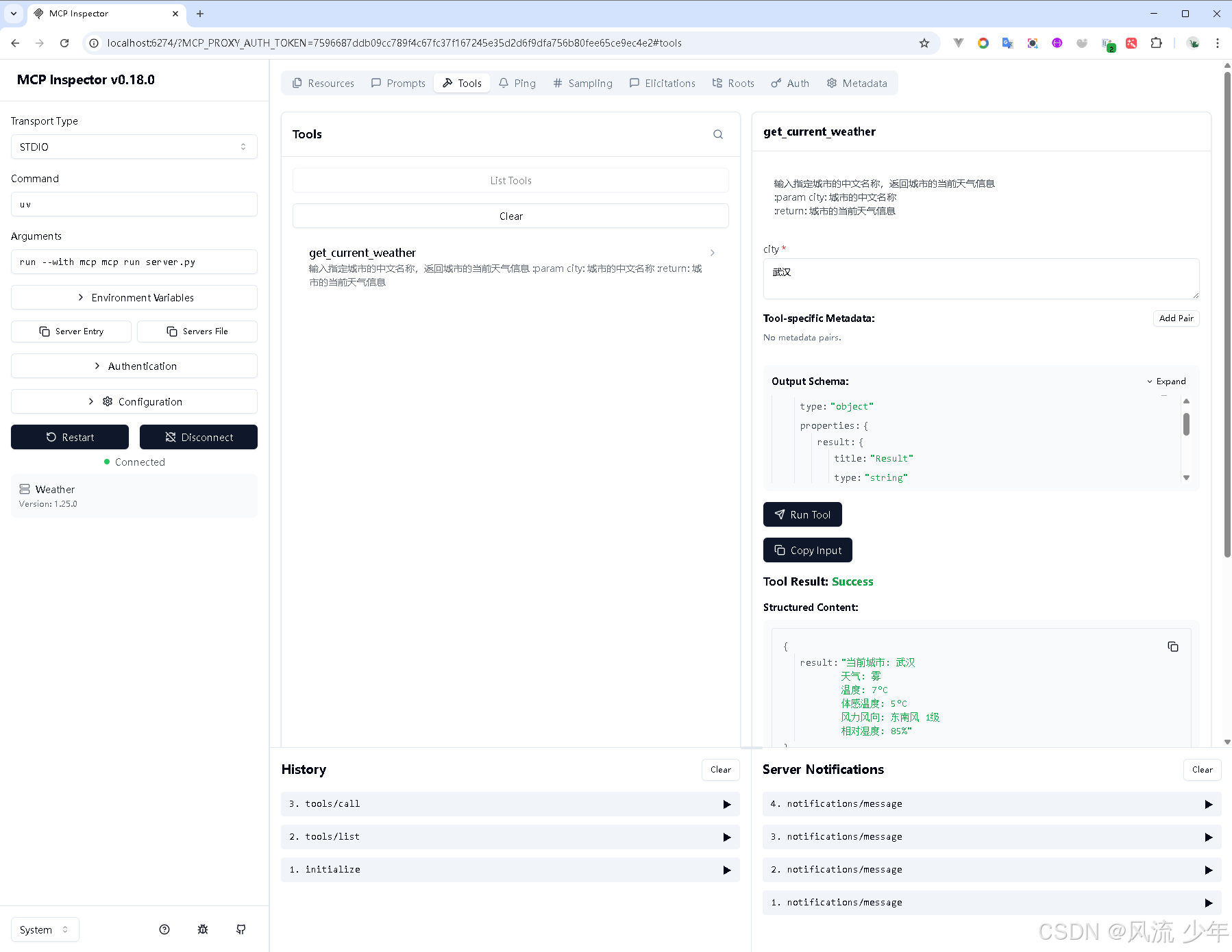Open the tab search dropdown arrow
The image size is (1232, 952).
[x=14, y=14]
